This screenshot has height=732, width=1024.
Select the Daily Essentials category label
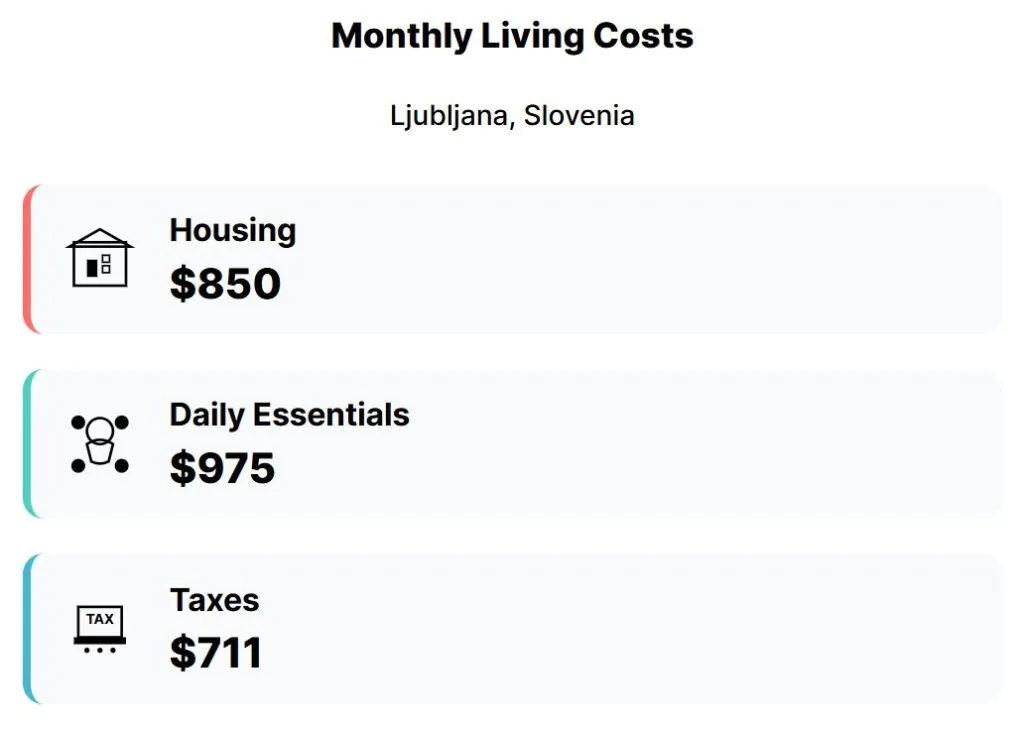click(x=289, y=415)
